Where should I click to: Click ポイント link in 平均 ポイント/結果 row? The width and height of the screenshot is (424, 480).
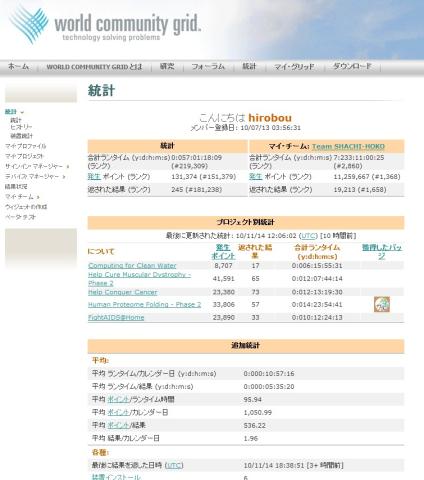118,425
